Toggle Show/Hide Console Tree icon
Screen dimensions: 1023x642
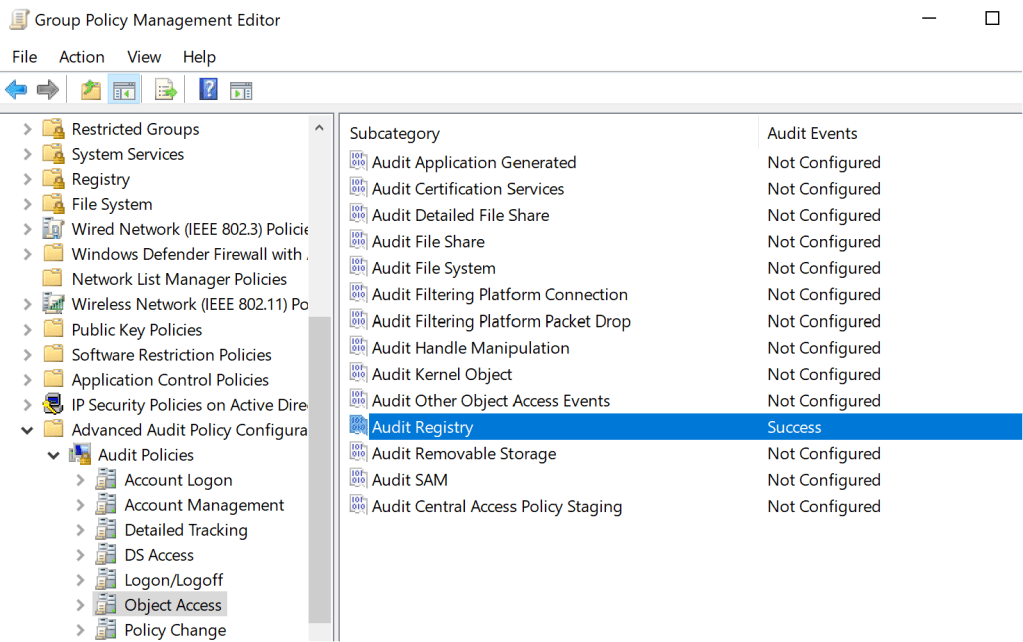coord(124,90)
